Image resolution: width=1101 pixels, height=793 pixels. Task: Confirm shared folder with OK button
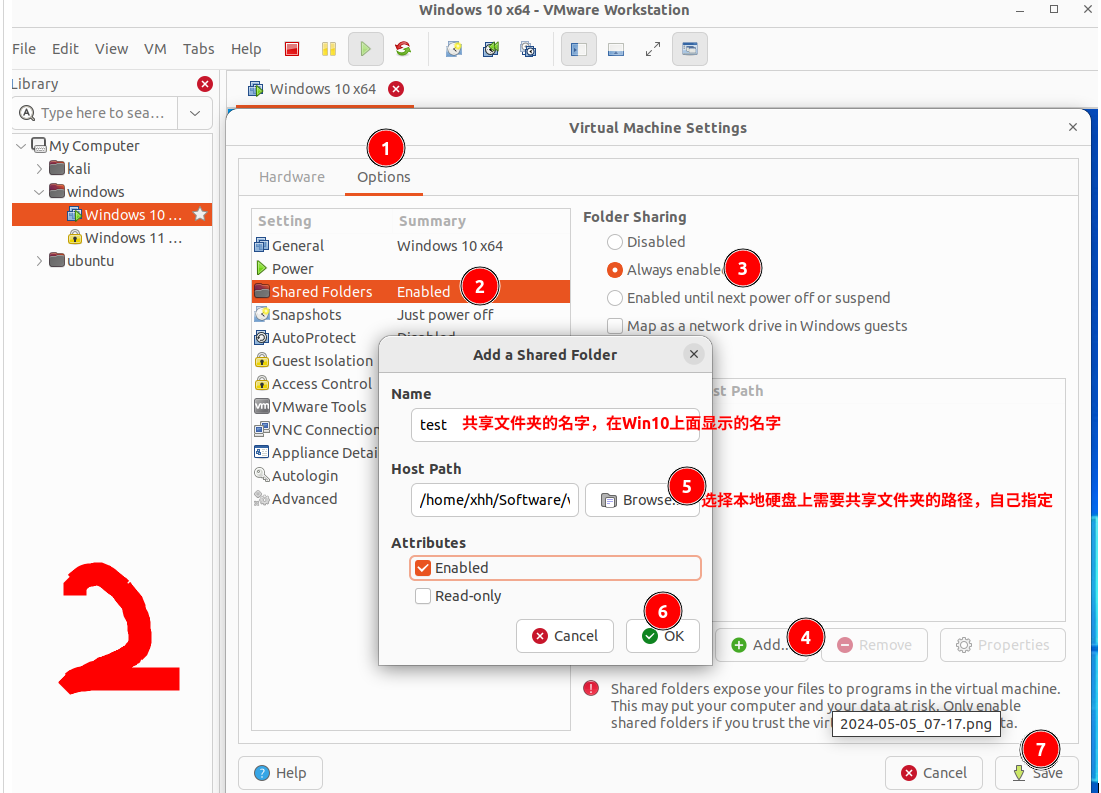pos(663,636)
